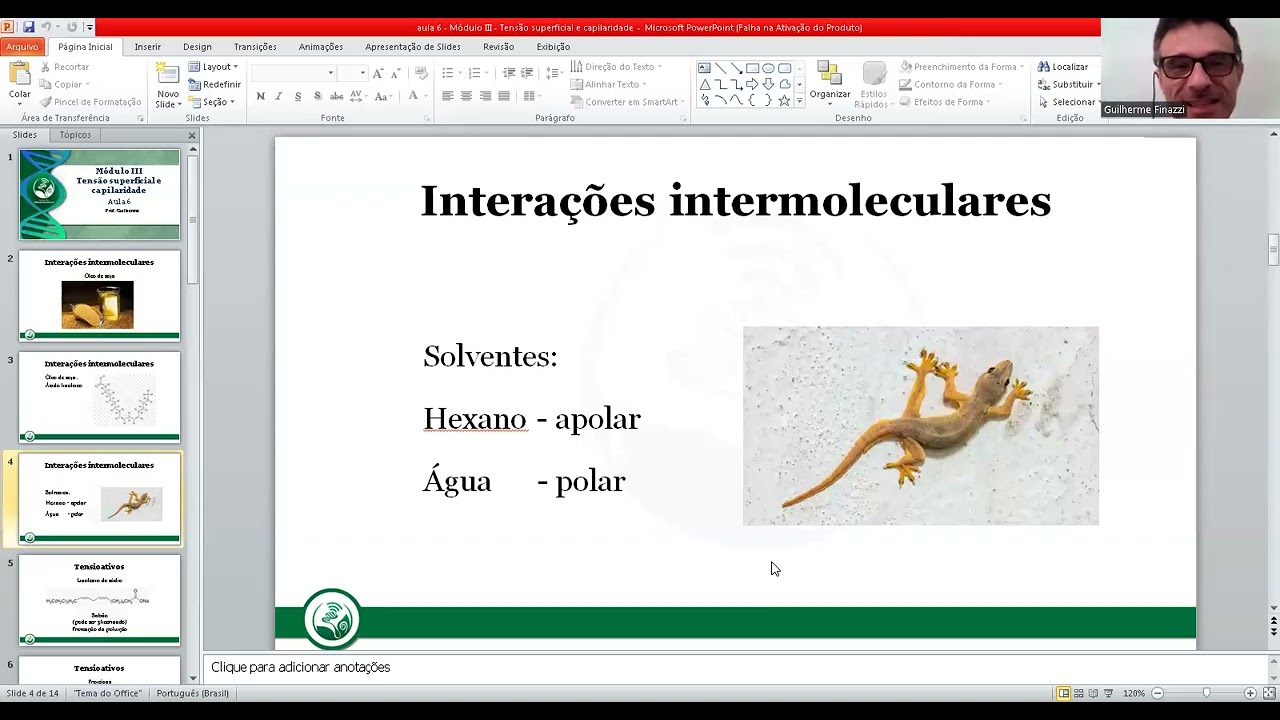
Task: Open the Seção dropdown
Action: tap(211, 102)
